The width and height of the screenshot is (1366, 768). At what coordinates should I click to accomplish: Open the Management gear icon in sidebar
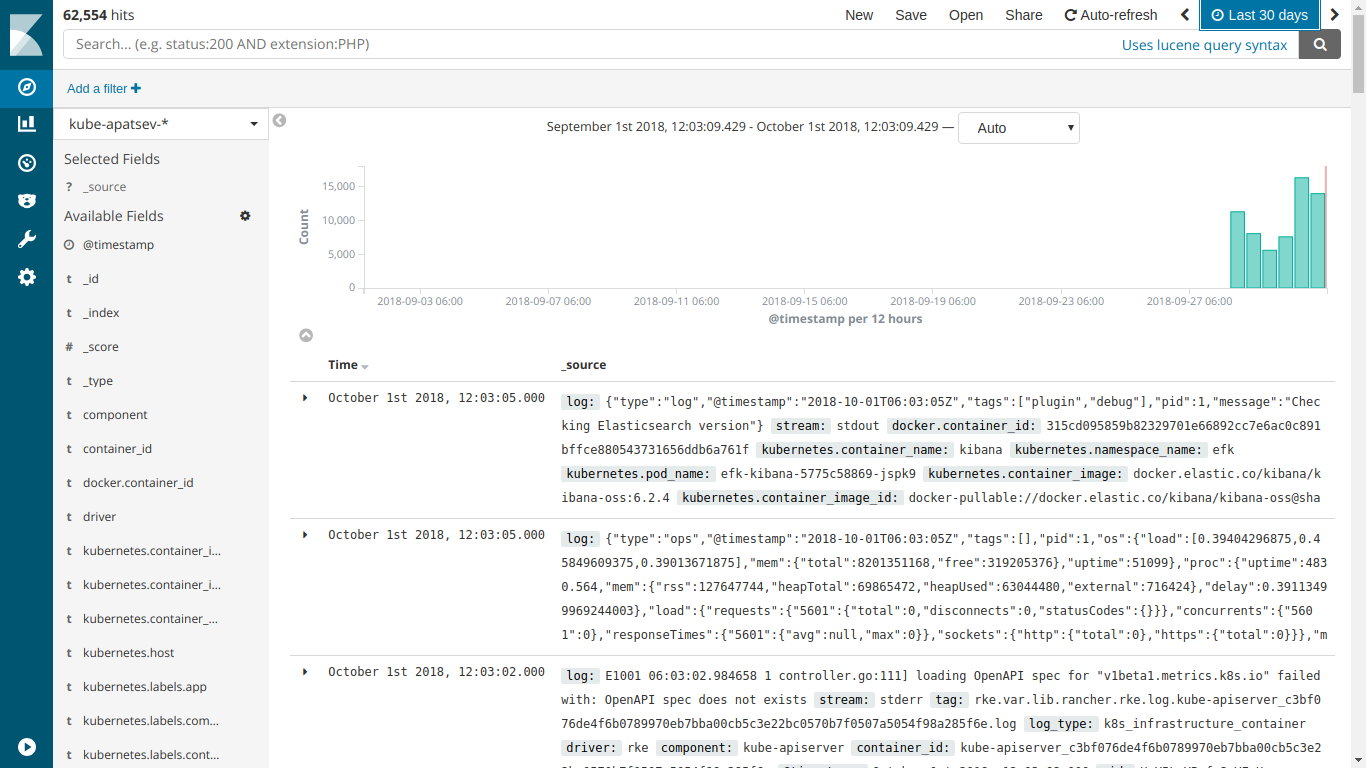26,277
